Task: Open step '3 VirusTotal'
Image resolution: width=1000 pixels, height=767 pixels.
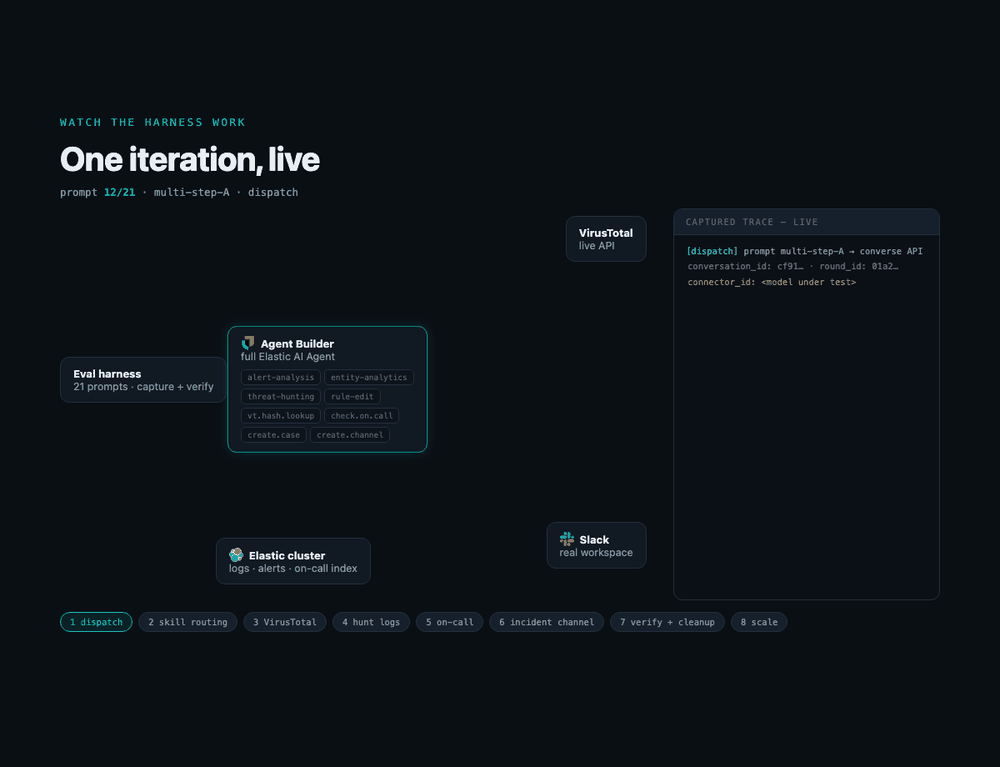Action: coord(284,622)
